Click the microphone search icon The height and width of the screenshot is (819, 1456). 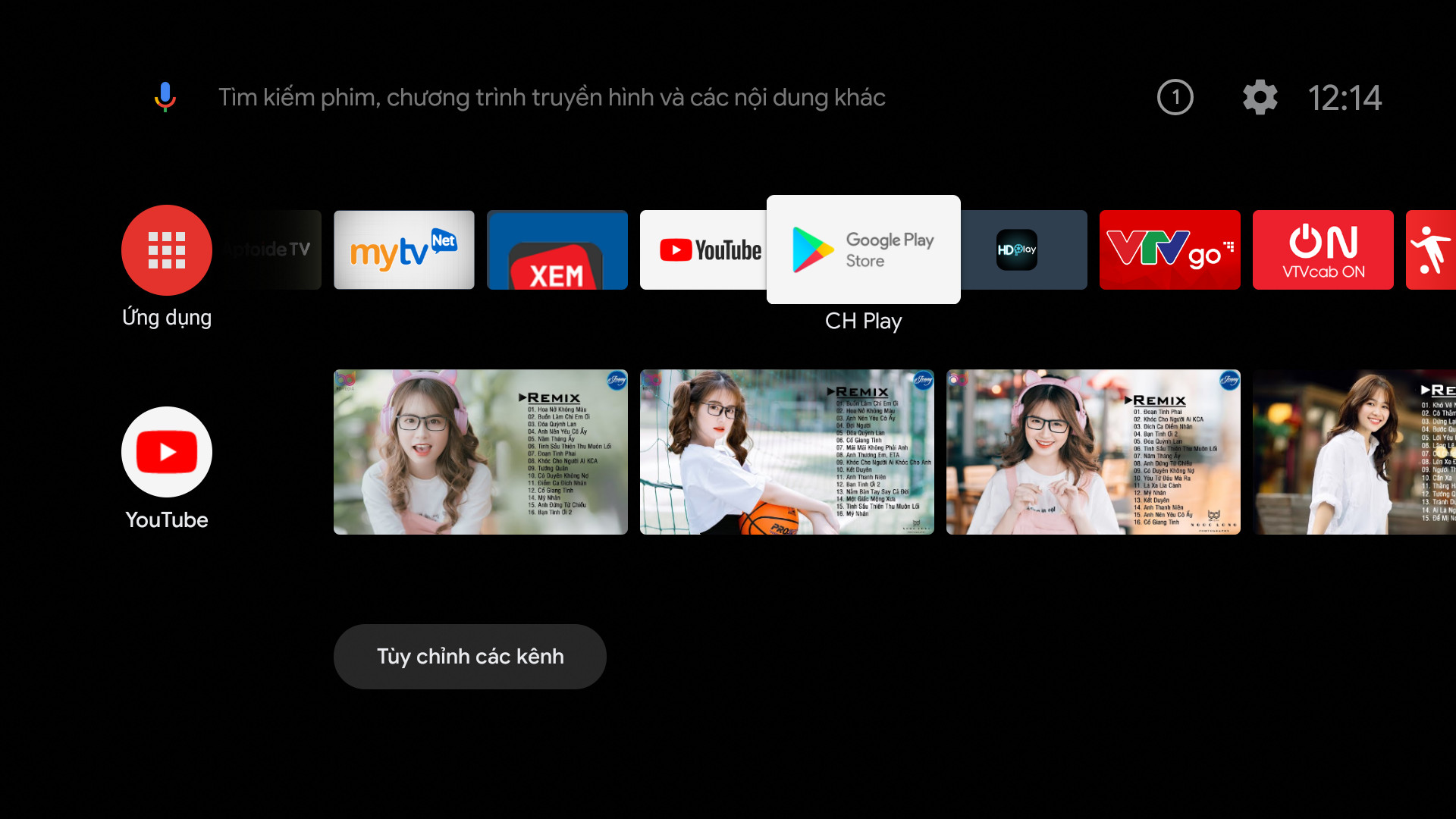pos(164,97)
